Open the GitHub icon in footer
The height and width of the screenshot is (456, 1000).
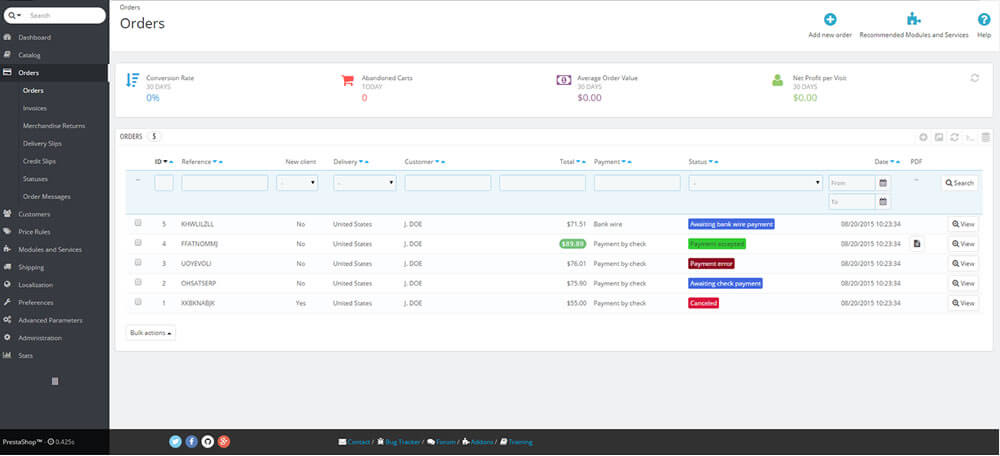(207, 441)
